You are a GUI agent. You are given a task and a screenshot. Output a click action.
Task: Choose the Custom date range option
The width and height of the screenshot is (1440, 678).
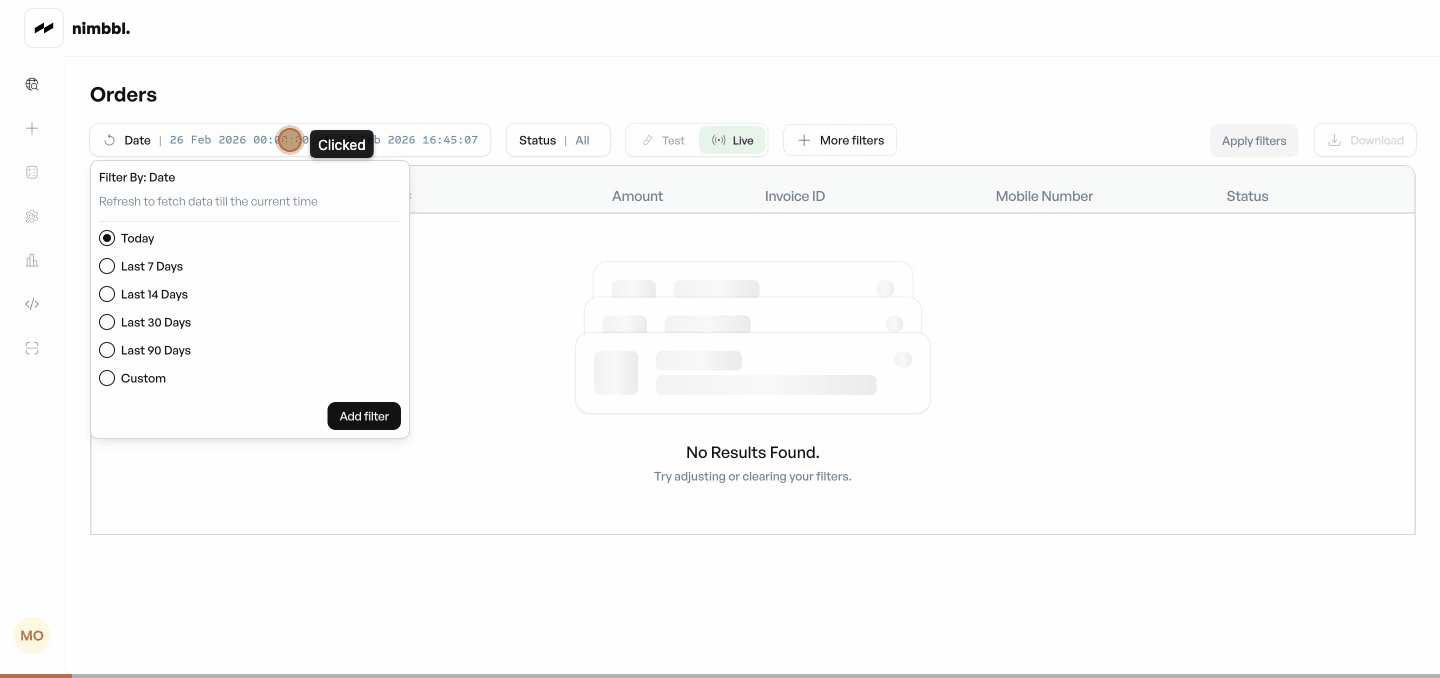[107, 378]
